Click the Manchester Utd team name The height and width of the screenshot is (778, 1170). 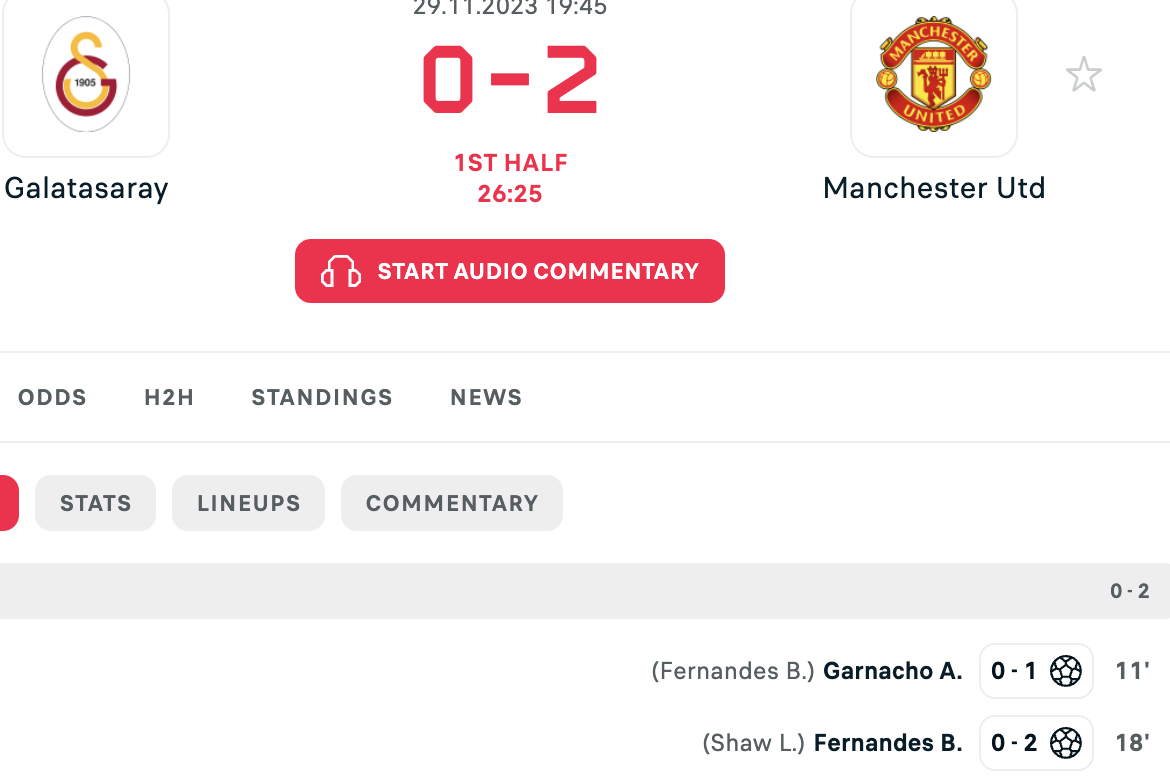tap(933, 188)
